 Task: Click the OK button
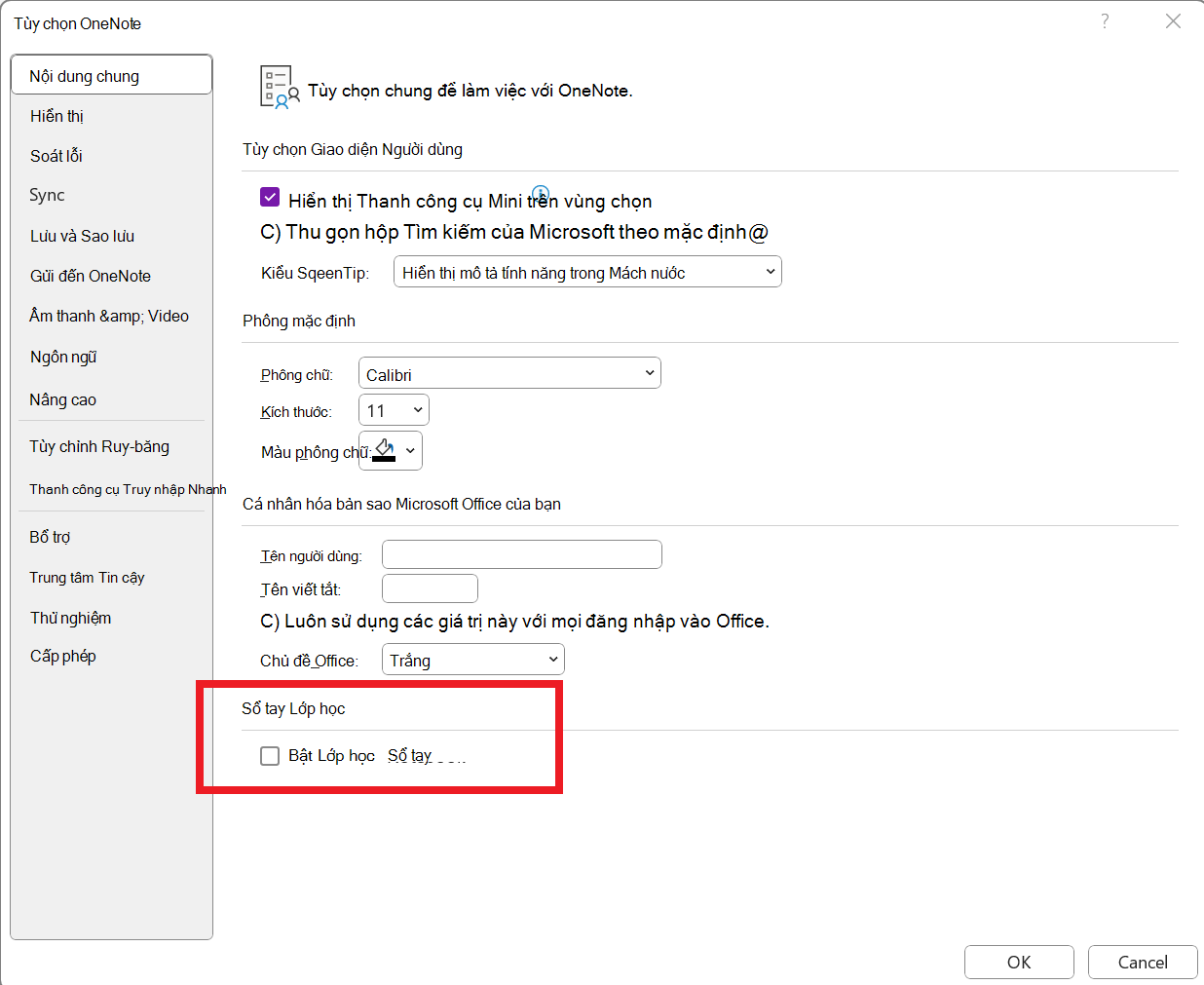pyautogui.click(x=1019, y=962)
